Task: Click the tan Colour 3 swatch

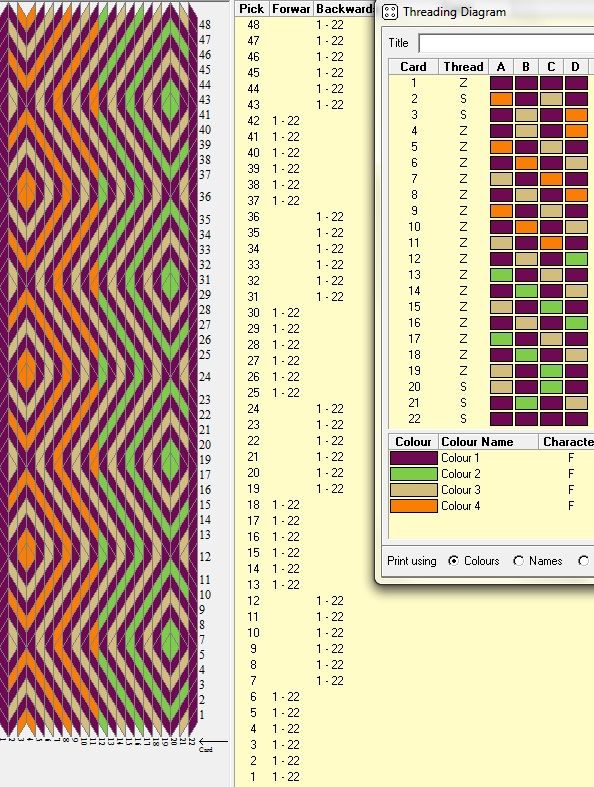Action: 414,490
